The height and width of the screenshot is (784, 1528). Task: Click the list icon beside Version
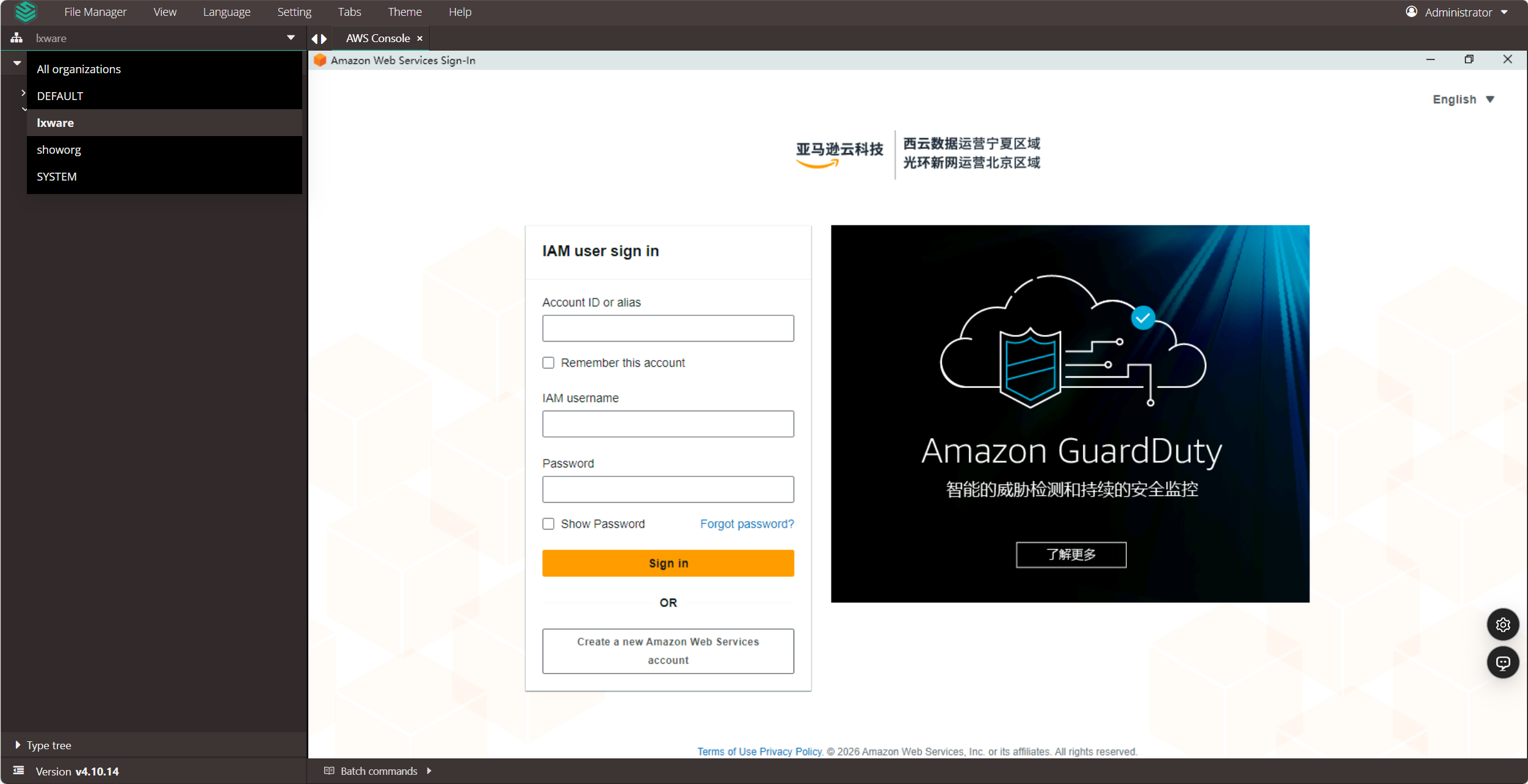[19, 771]
